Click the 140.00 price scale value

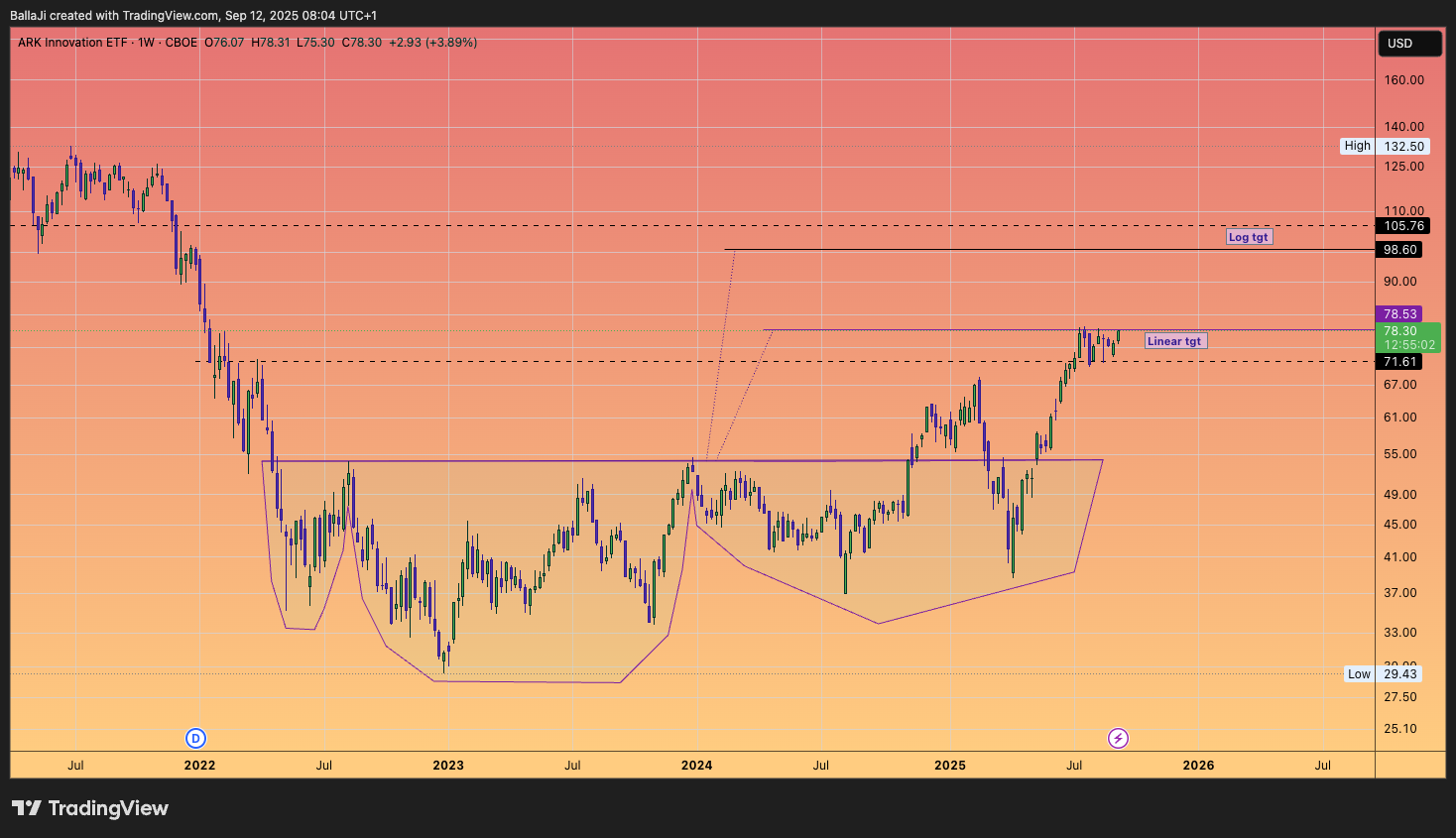tap(1403, 127)
